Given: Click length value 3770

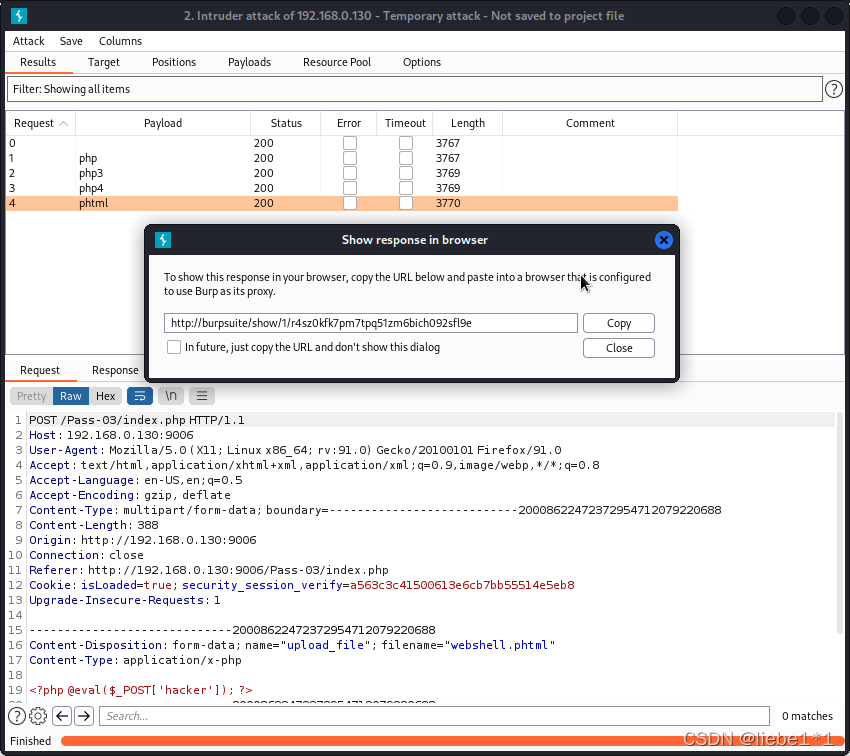Looking at the screenshot, I should pyautogui.click(x=448, y=203).
